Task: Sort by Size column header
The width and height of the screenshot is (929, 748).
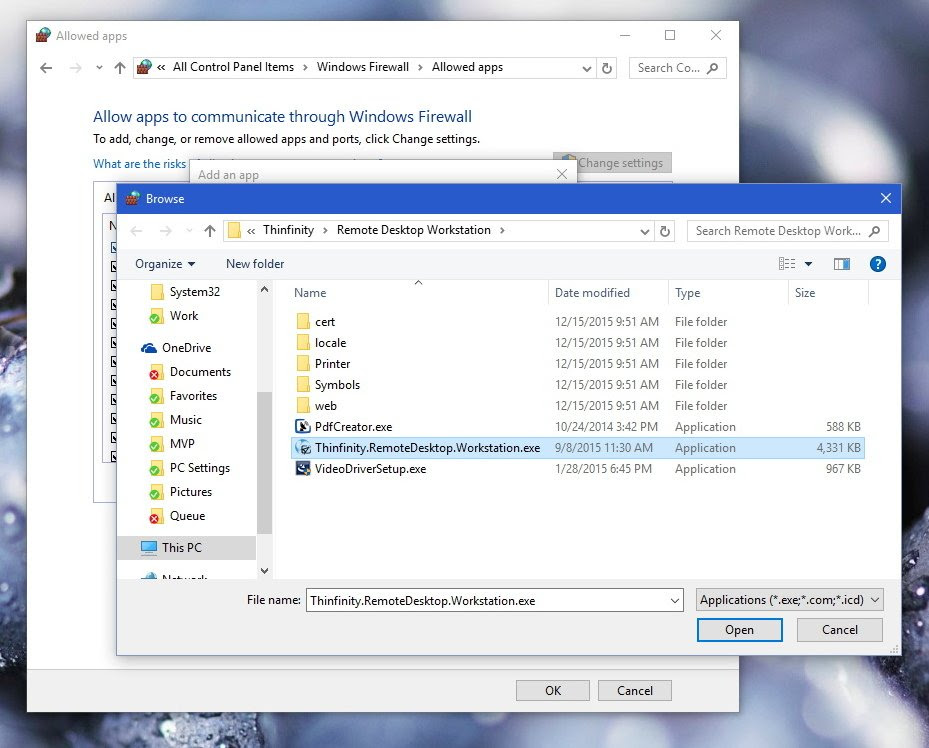Action: point(805,293)
